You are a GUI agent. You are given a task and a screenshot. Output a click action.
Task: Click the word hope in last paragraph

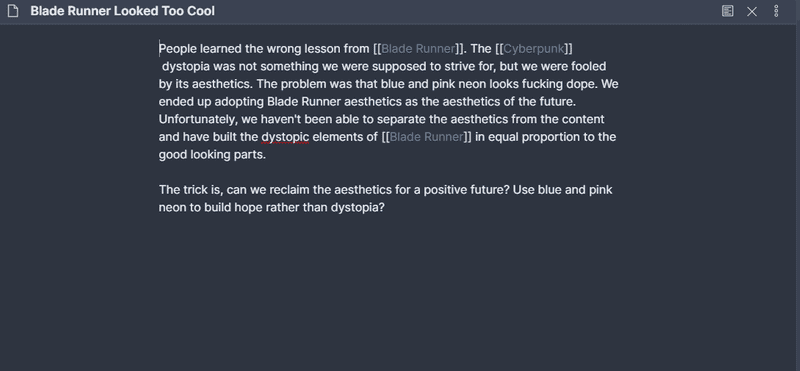point(248,208)
